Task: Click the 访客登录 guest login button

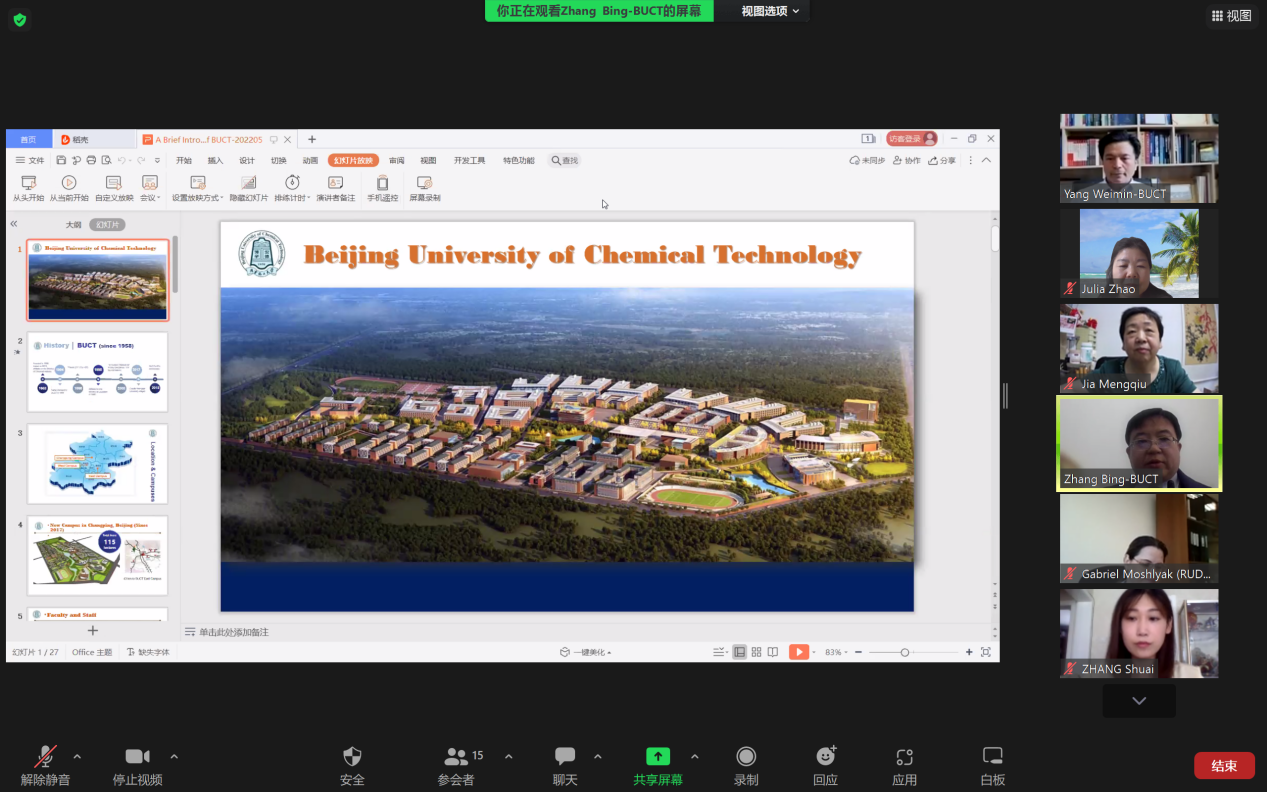Action: click(911, 139)
